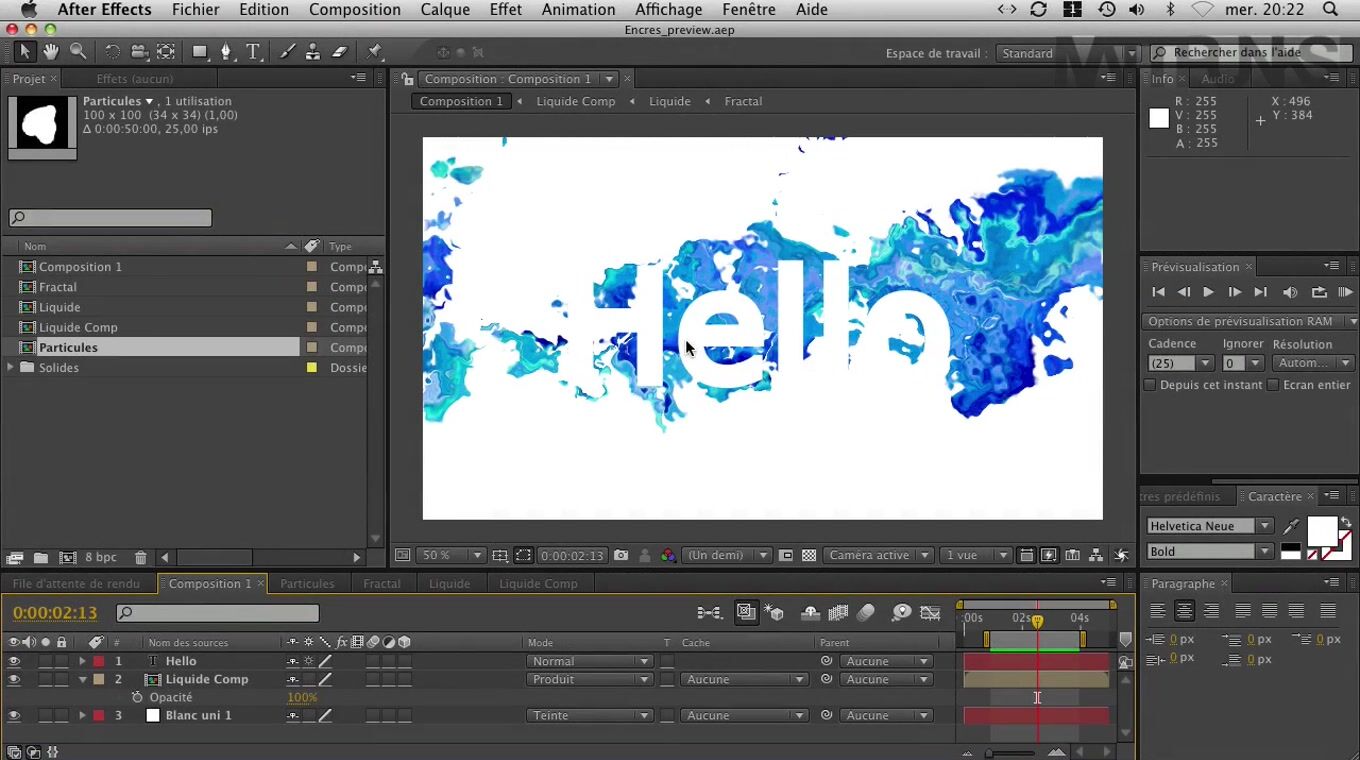Choose the Pen tool
Viewport: 1360px width, 760px height.
[x=226, y=52]
